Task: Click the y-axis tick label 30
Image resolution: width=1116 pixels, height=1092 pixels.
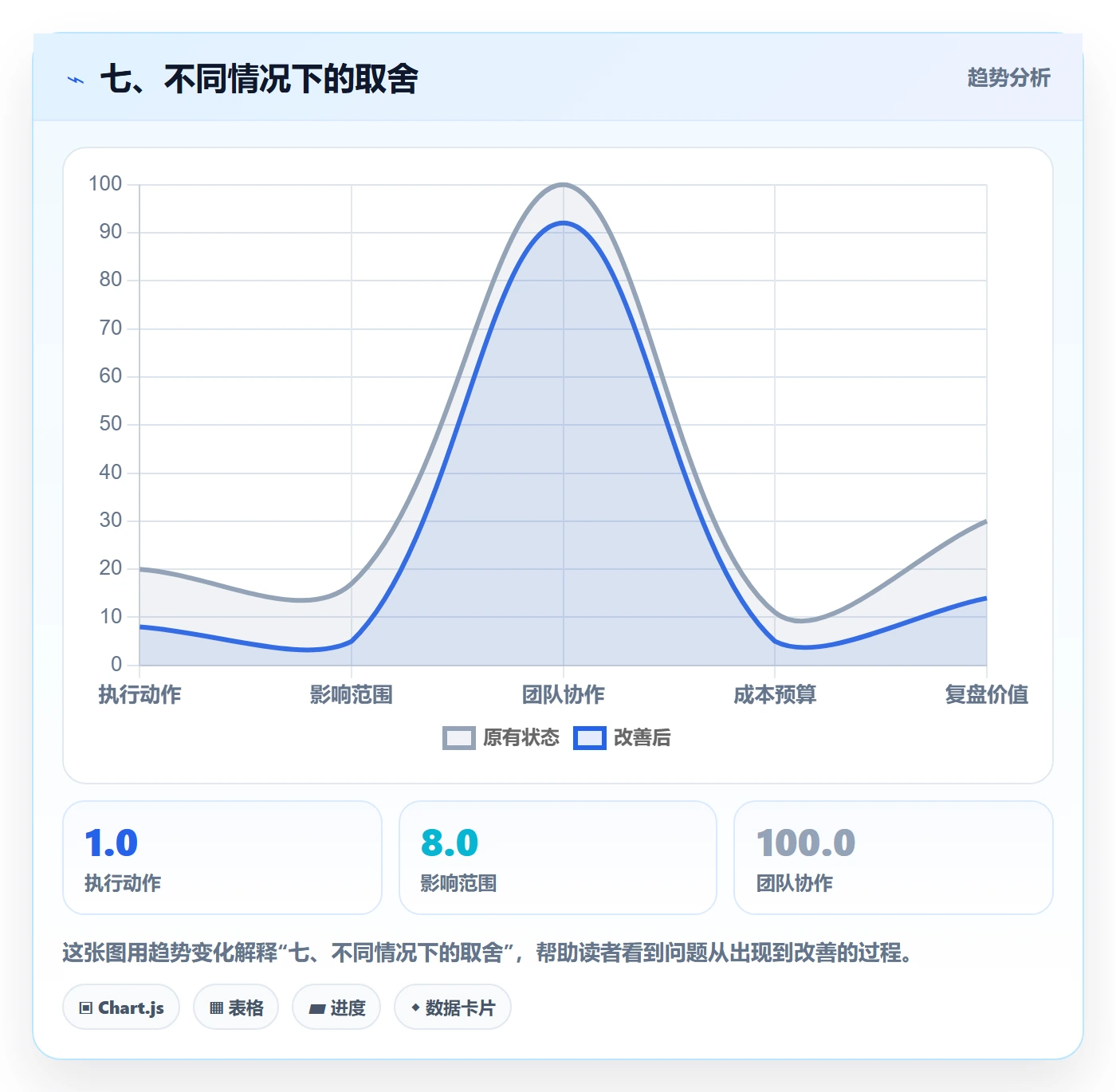Action: coord(111,520)
